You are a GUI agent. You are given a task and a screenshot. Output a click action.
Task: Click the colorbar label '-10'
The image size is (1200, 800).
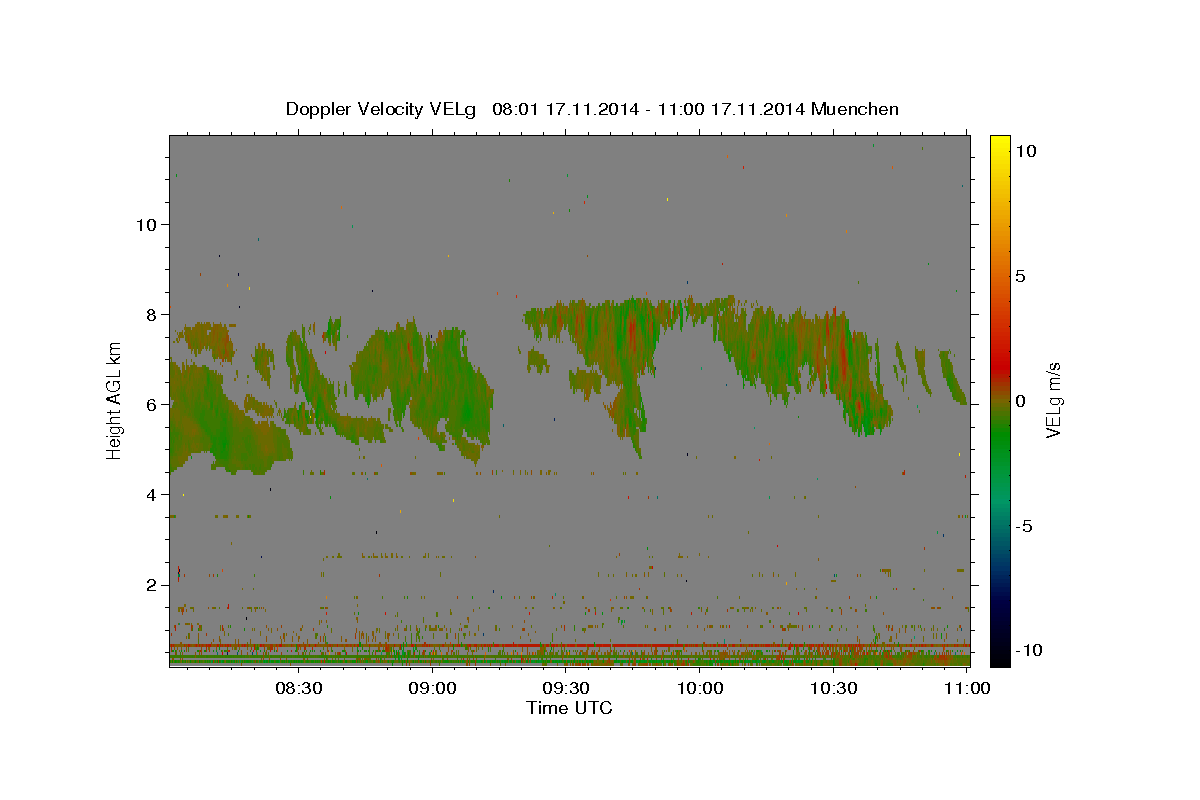(1027, 650)
